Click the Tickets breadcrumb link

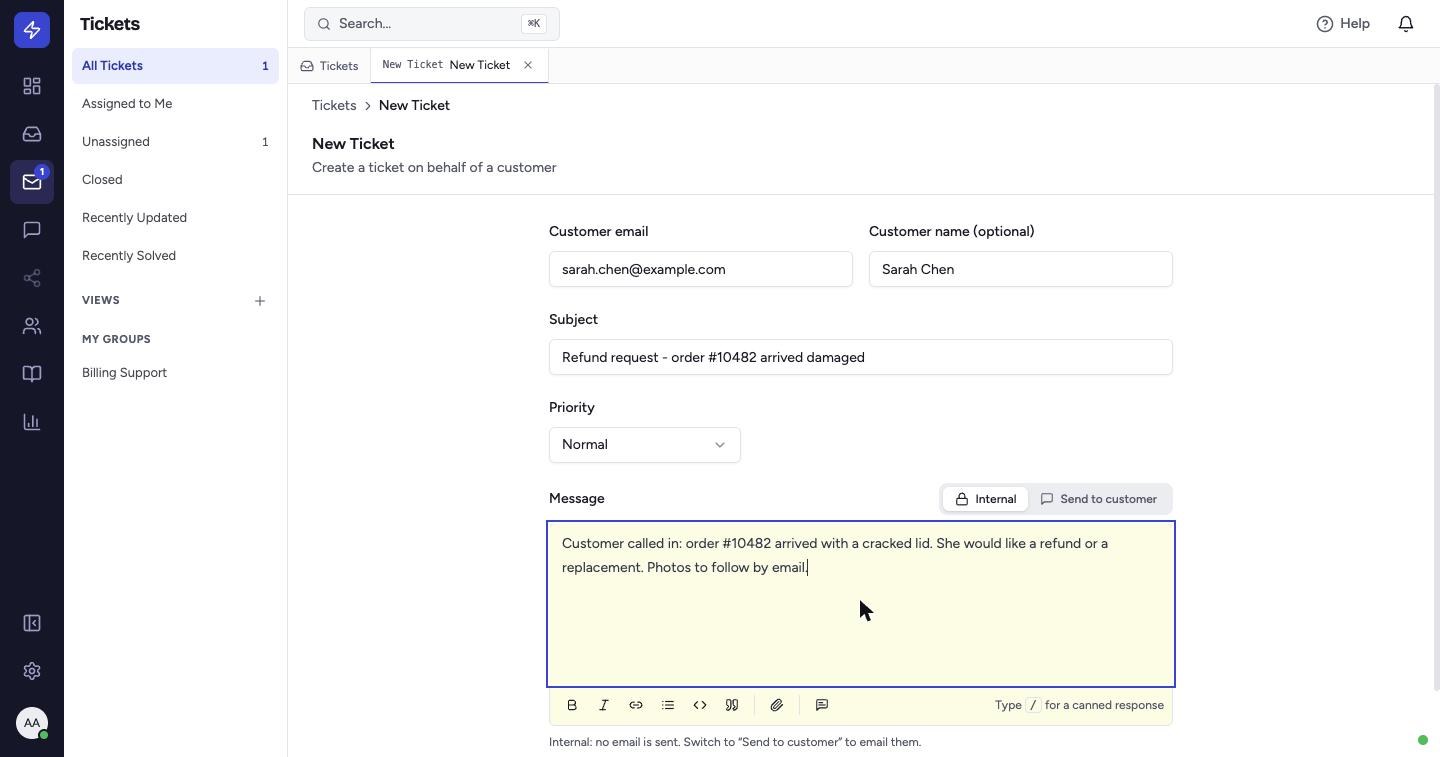pos(334,105)
